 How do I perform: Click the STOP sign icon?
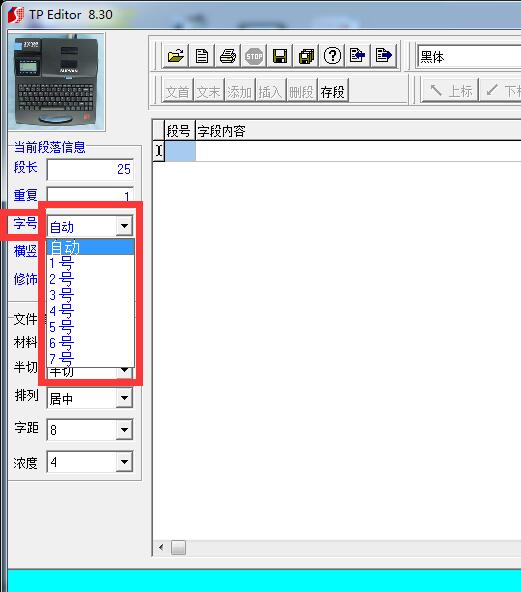(254, 56)
